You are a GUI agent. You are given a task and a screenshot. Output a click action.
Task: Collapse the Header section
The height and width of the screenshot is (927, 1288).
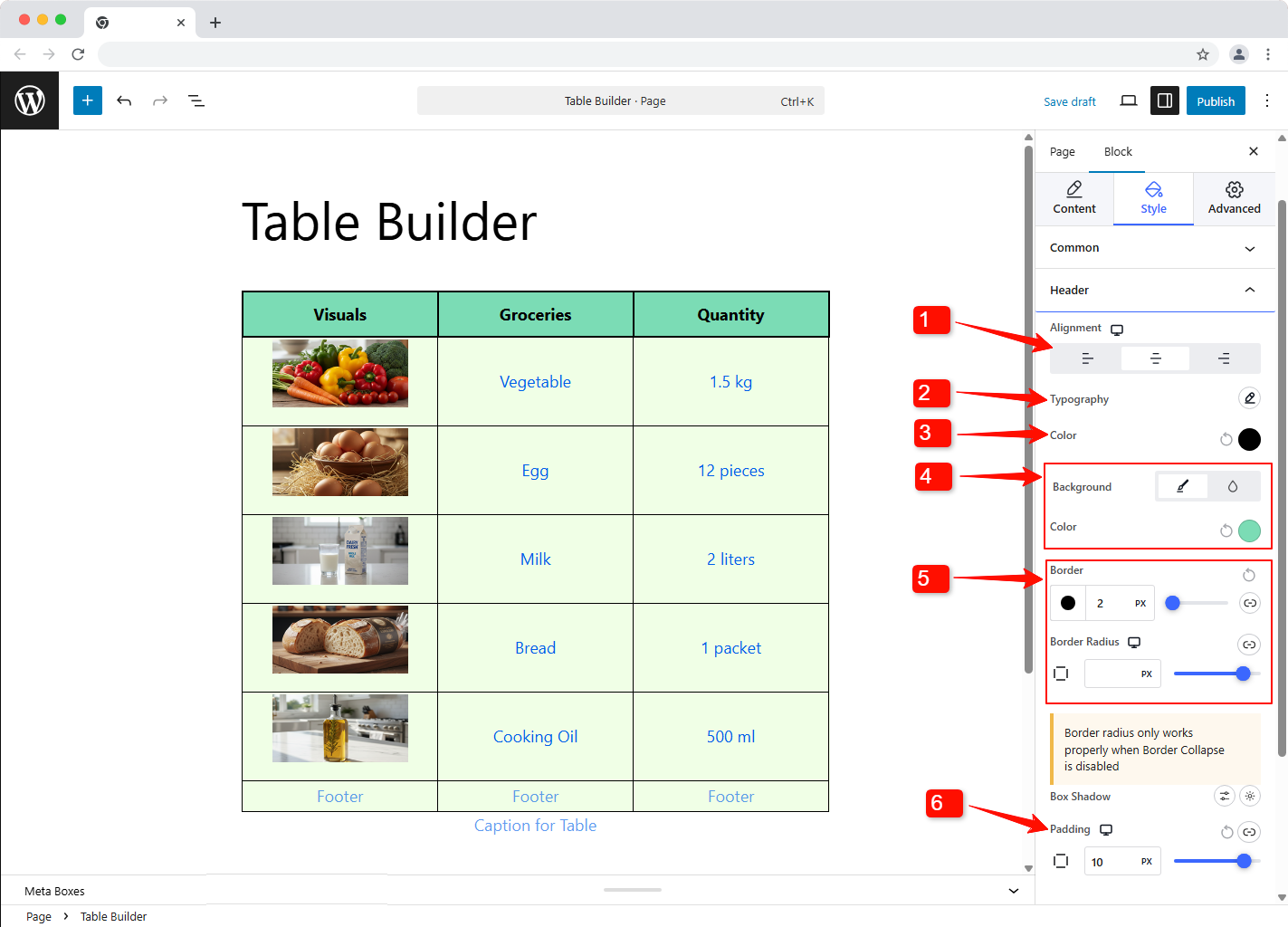click(x=1249, y=290)
